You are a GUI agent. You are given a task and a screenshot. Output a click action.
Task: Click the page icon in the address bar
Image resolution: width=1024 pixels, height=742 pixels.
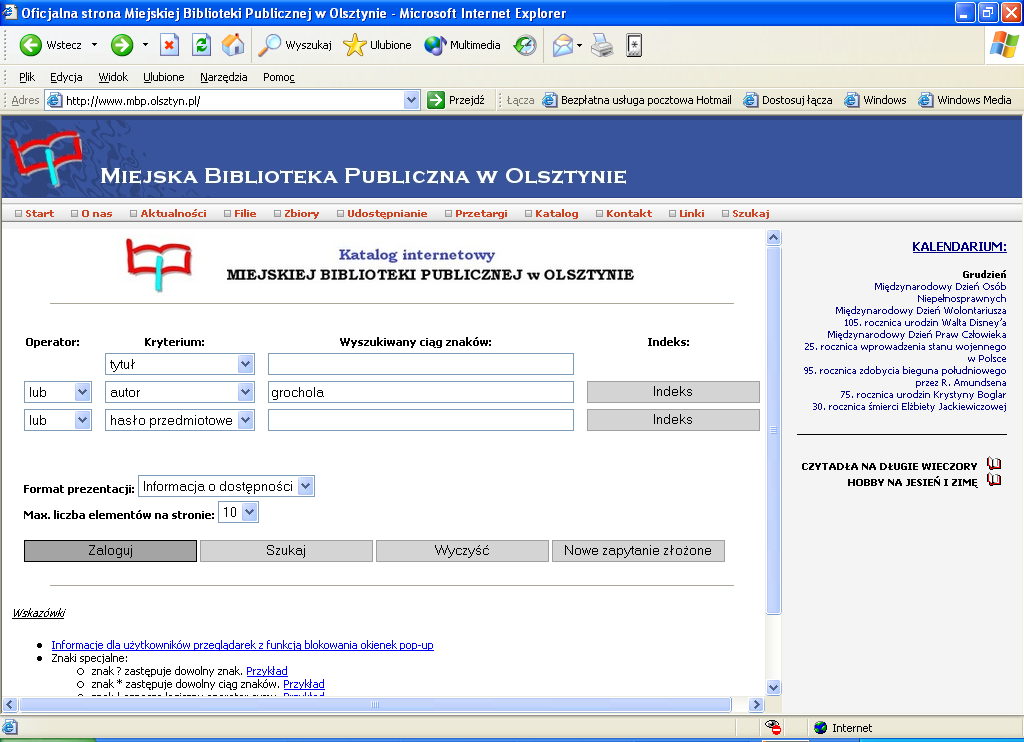[55, 100]
